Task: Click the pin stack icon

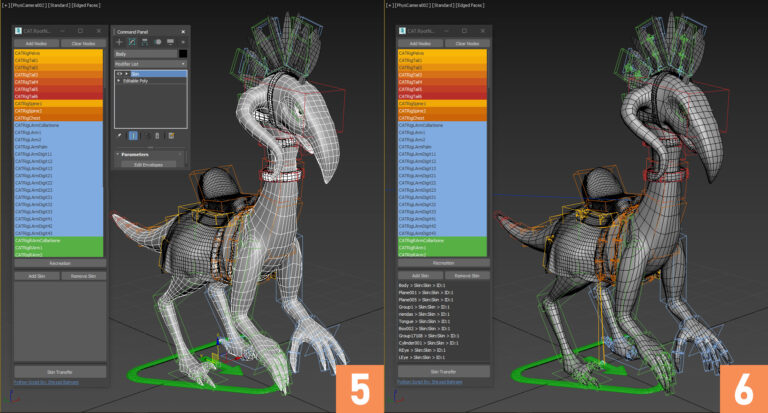Action: click(x=120, y=136)
